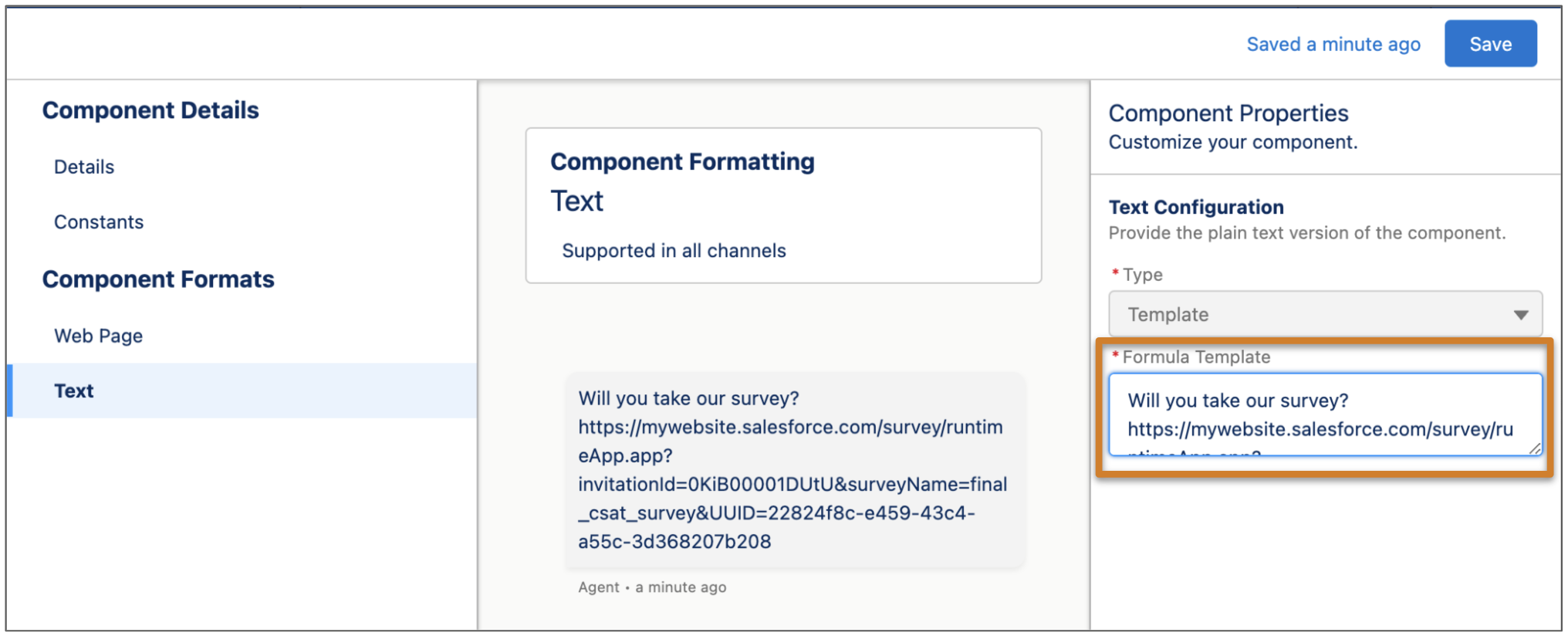Screen dimensions: 1568x636
Task: Click the required asterisk beside Type
Action: (1114, 272)
